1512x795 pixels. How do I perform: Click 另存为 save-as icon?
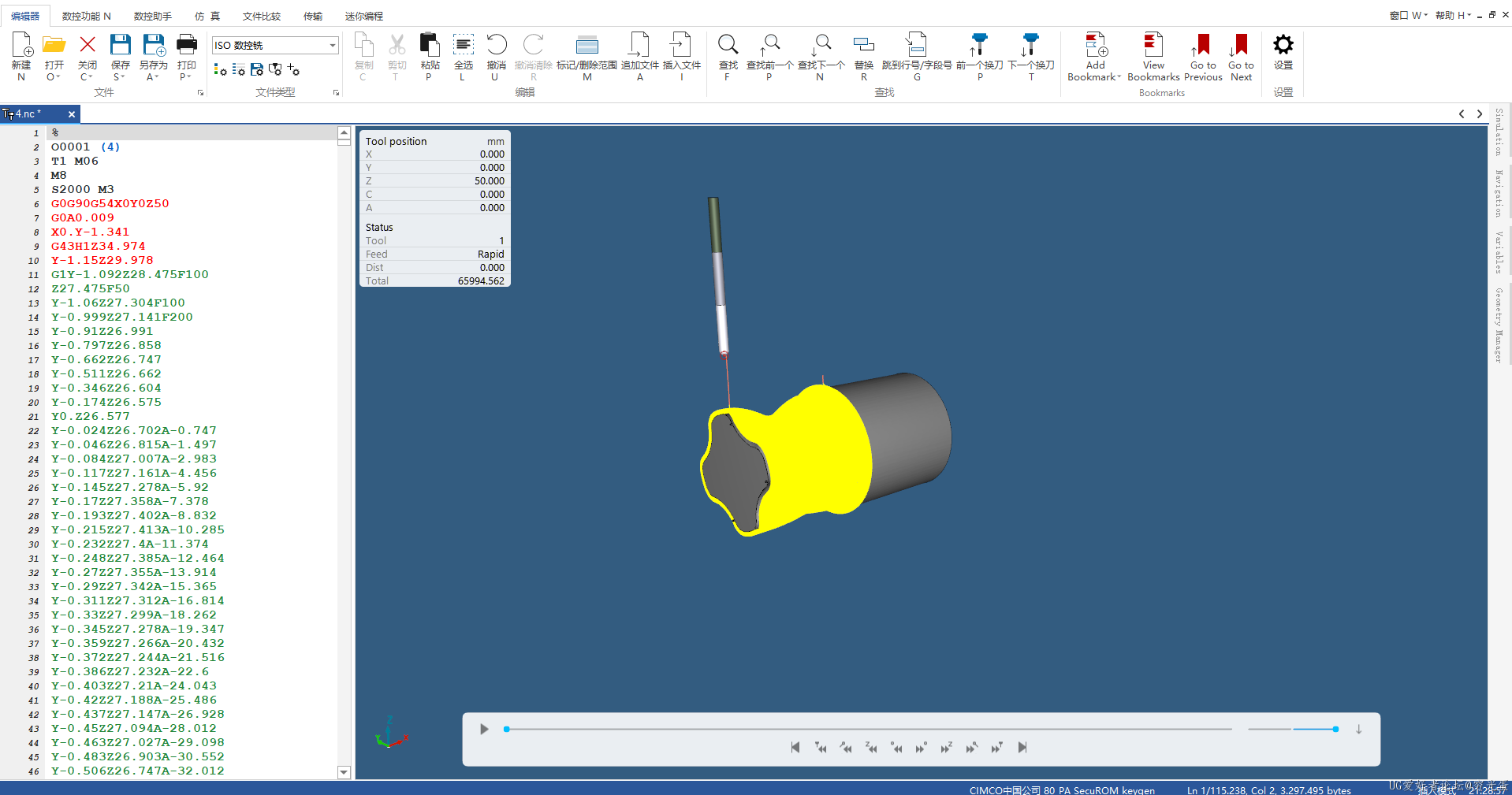coord(154,45)
